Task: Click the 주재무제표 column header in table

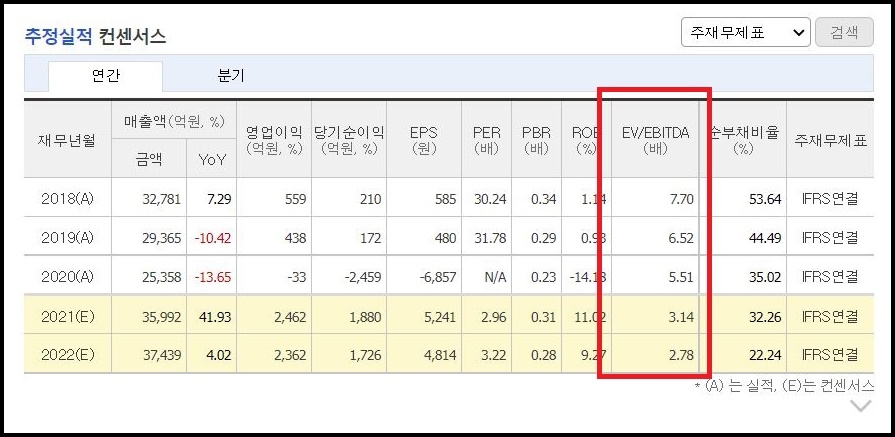Action: (x=830, y=140)
